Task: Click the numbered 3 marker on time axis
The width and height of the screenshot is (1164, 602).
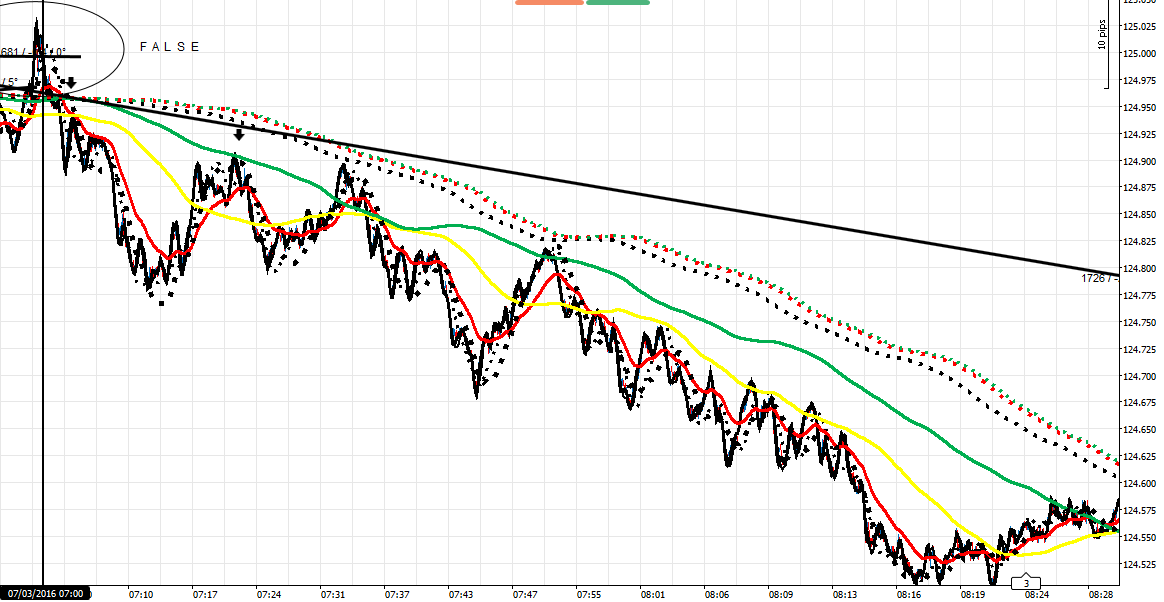Action: 1026,583
